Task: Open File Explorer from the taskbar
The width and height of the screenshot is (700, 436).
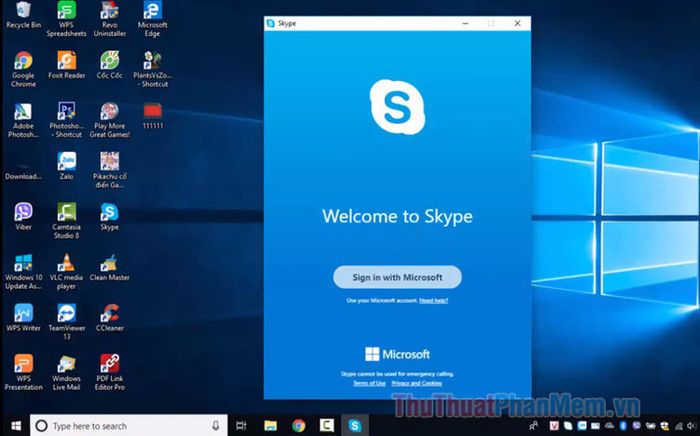Action: (270, 426)
